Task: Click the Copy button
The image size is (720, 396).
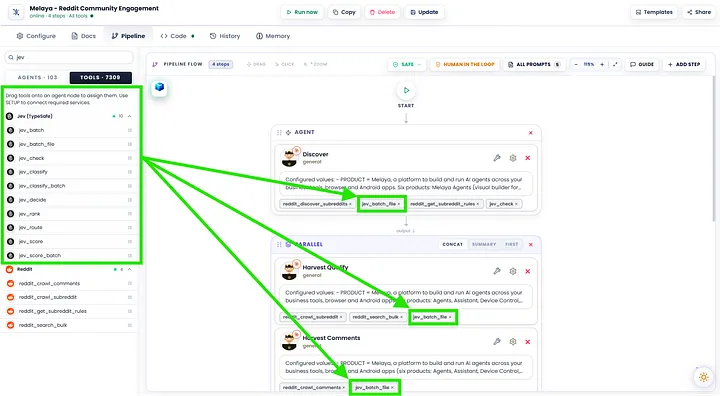Action: pos(344,12)
